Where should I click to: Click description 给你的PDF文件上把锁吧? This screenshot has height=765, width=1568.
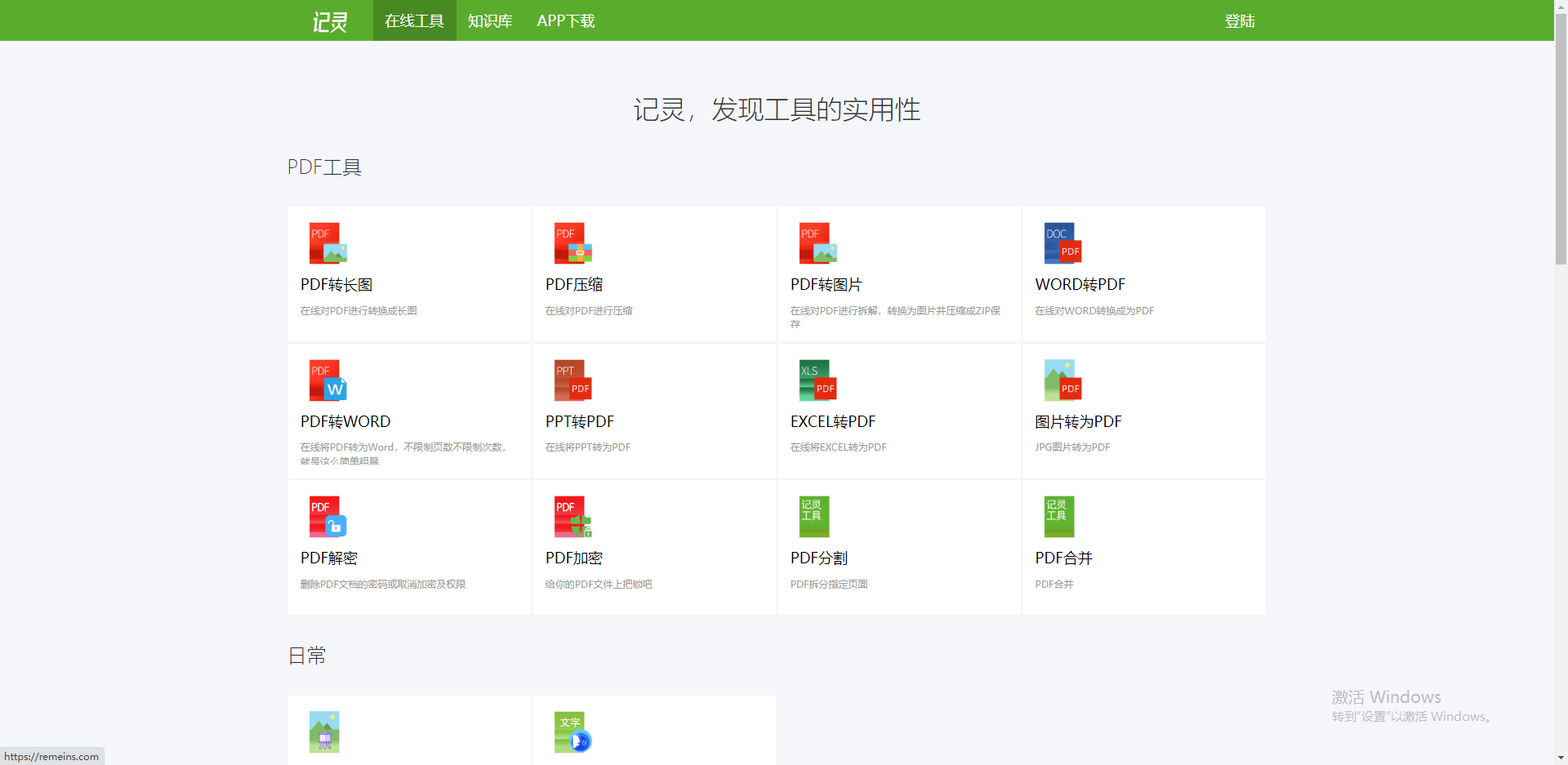tap(599, 585)
